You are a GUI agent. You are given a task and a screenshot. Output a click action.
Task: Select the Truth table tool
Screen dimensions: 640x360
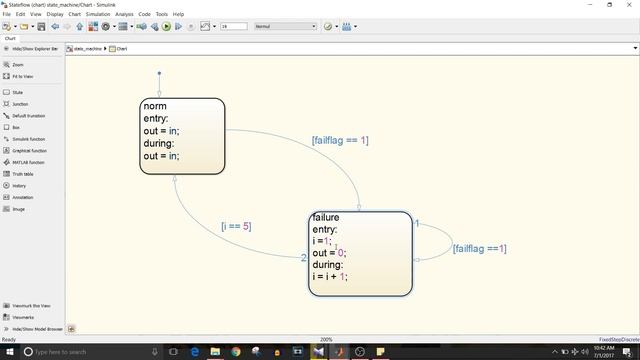[18, 174]
